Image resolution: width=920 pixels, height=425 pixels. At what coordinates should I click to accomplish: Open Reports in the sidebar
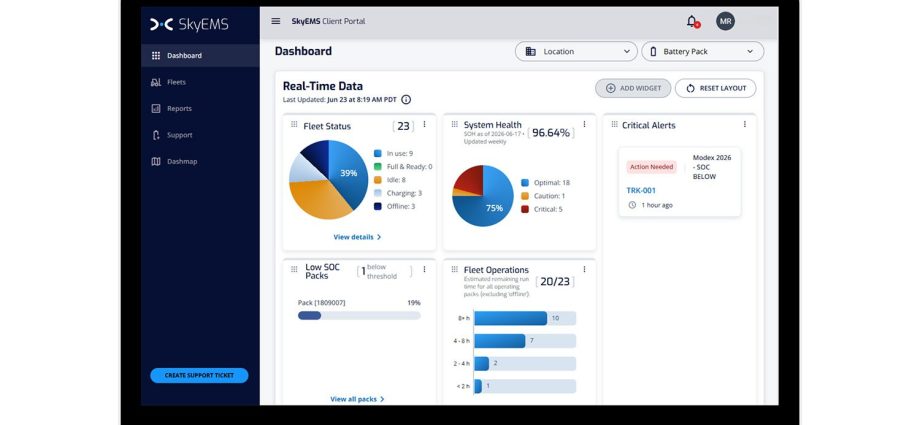click(200, 109)
